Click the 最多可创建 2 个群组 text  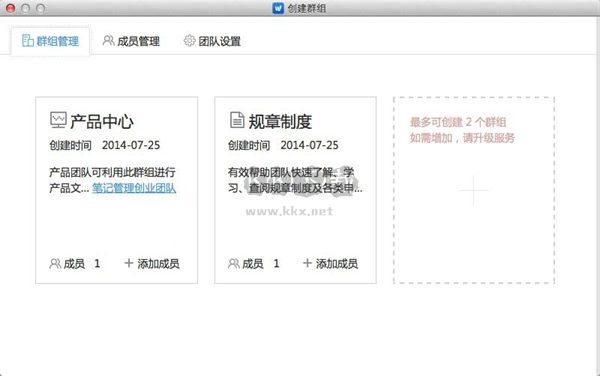click(458, 122)
